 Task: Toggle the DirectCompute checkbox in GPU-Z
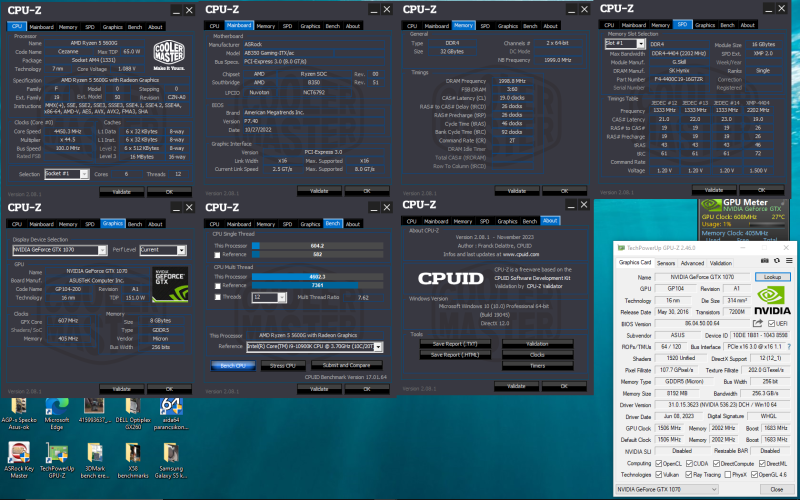tap(716, 463)
